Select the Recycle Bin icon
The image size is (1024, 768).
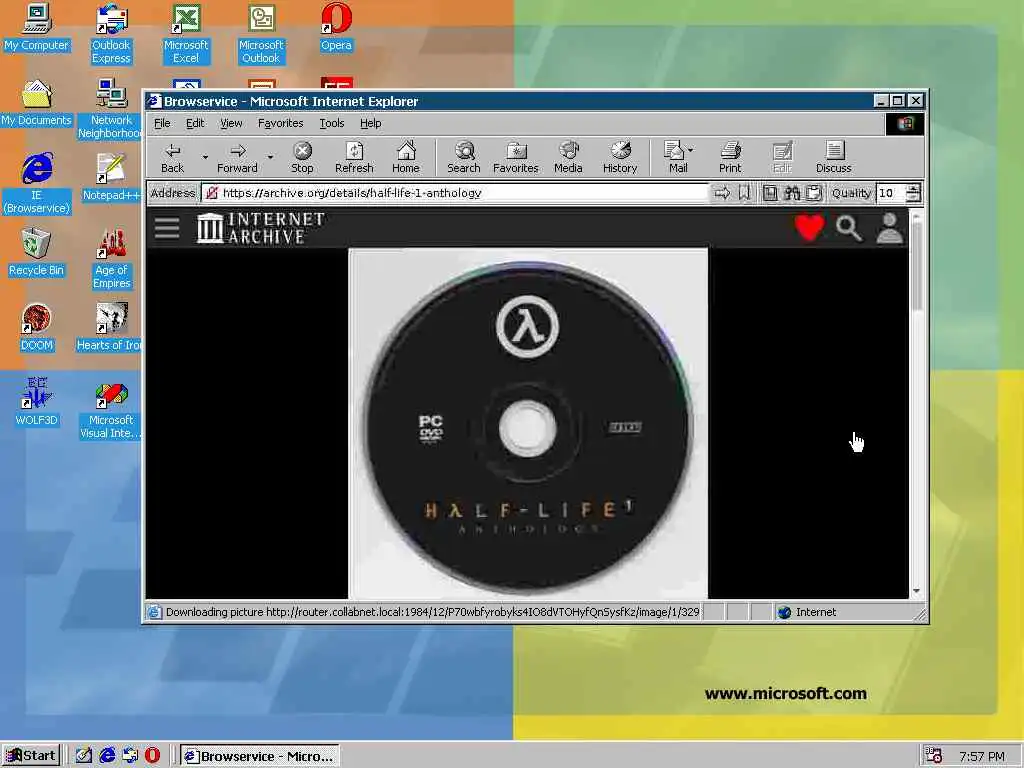click(x=37, y=253)
